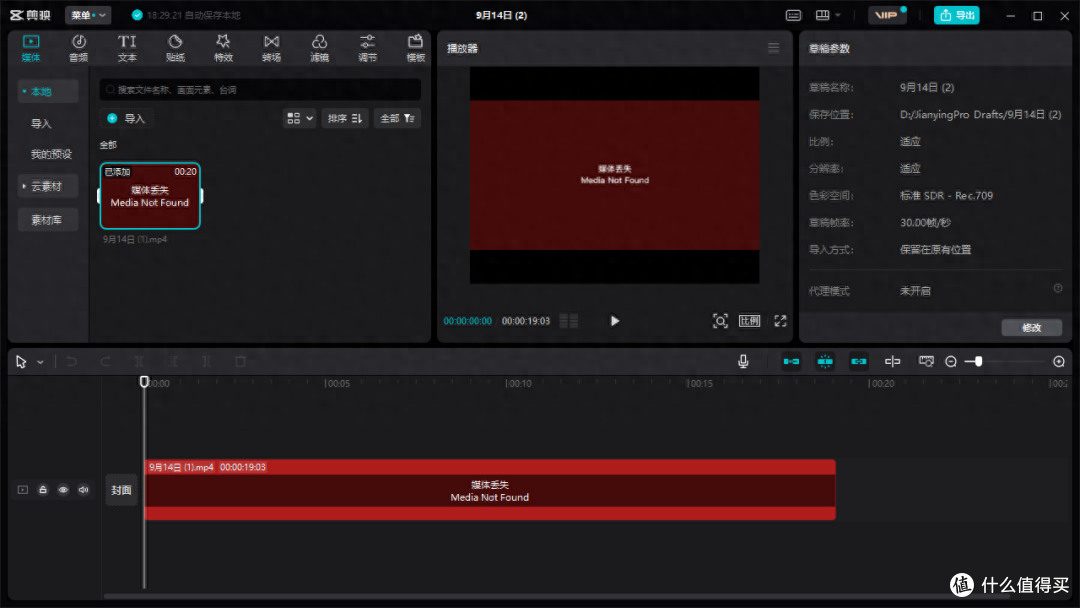Image resolution: width=1080 pixels, height=608 pixels.
Task: Expand the layout dropdown arrow in title bar
Action: coord(838,15)
